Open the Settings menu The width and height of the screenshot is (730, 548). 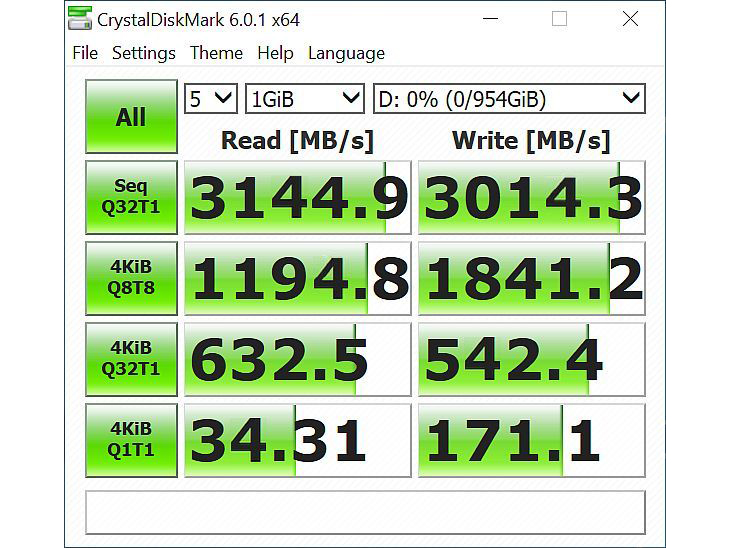coord(144,53)
